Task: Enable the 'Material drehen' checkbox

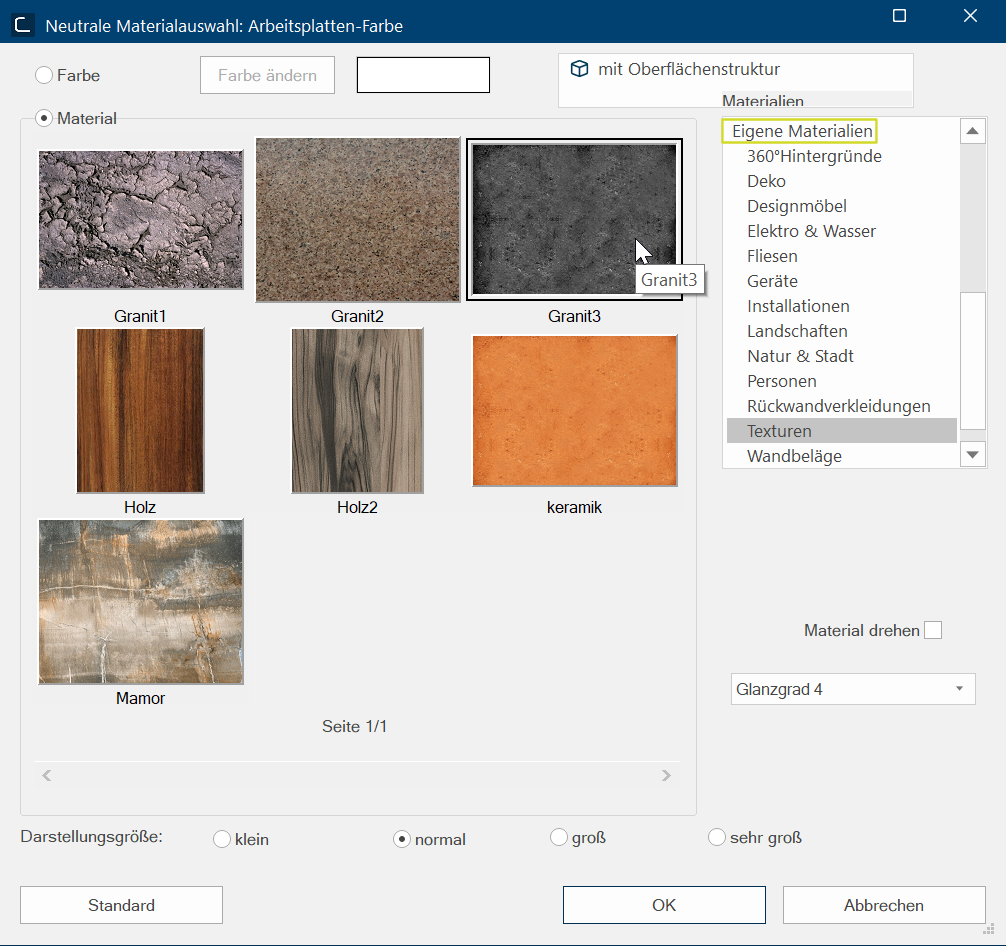Action: click(x=933, y=630)
